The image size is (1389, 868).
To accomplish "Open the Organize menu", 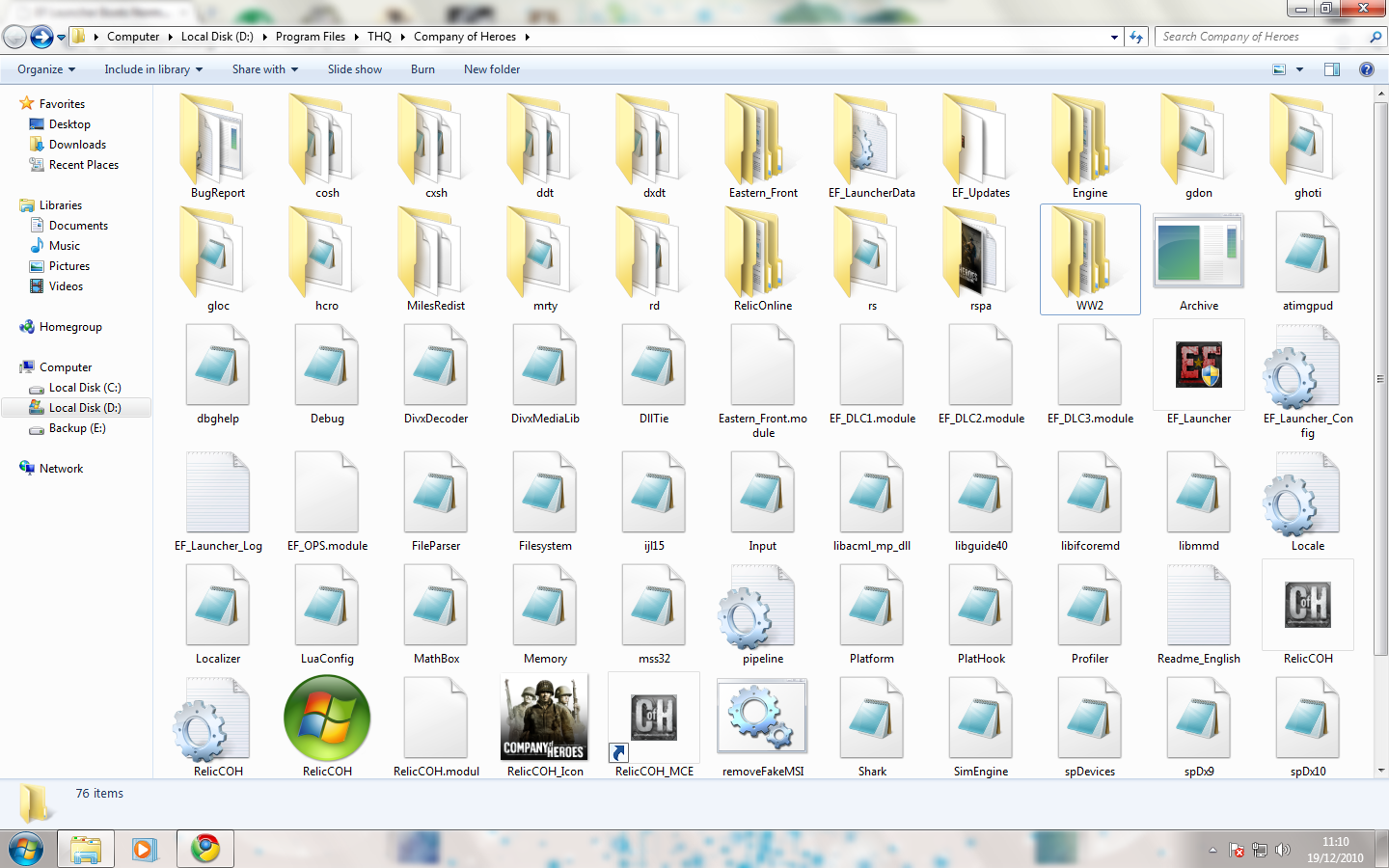I will point(46,69).
